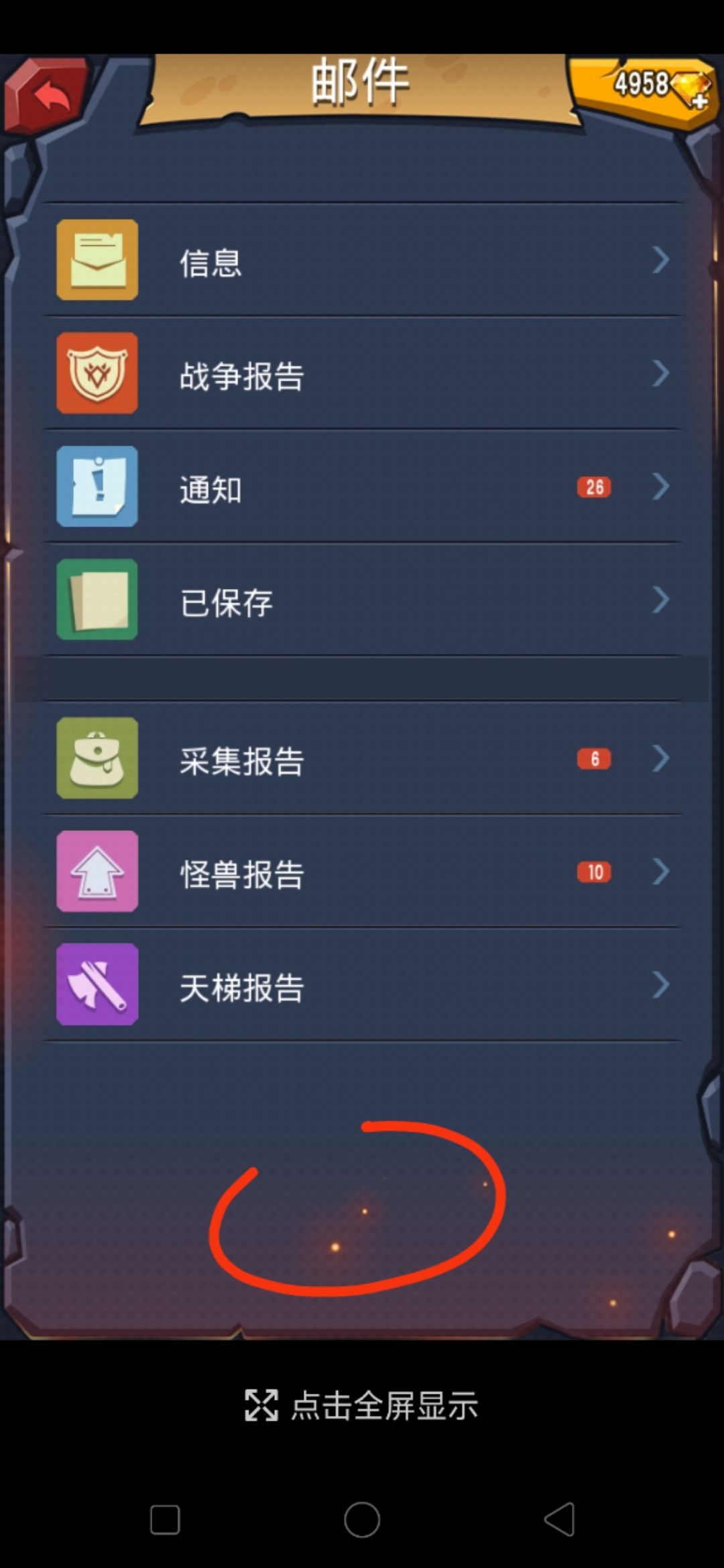Tap the red 26 notification badge
Image resolution: width=724 pixels, height=1568 pixels.
594,486
